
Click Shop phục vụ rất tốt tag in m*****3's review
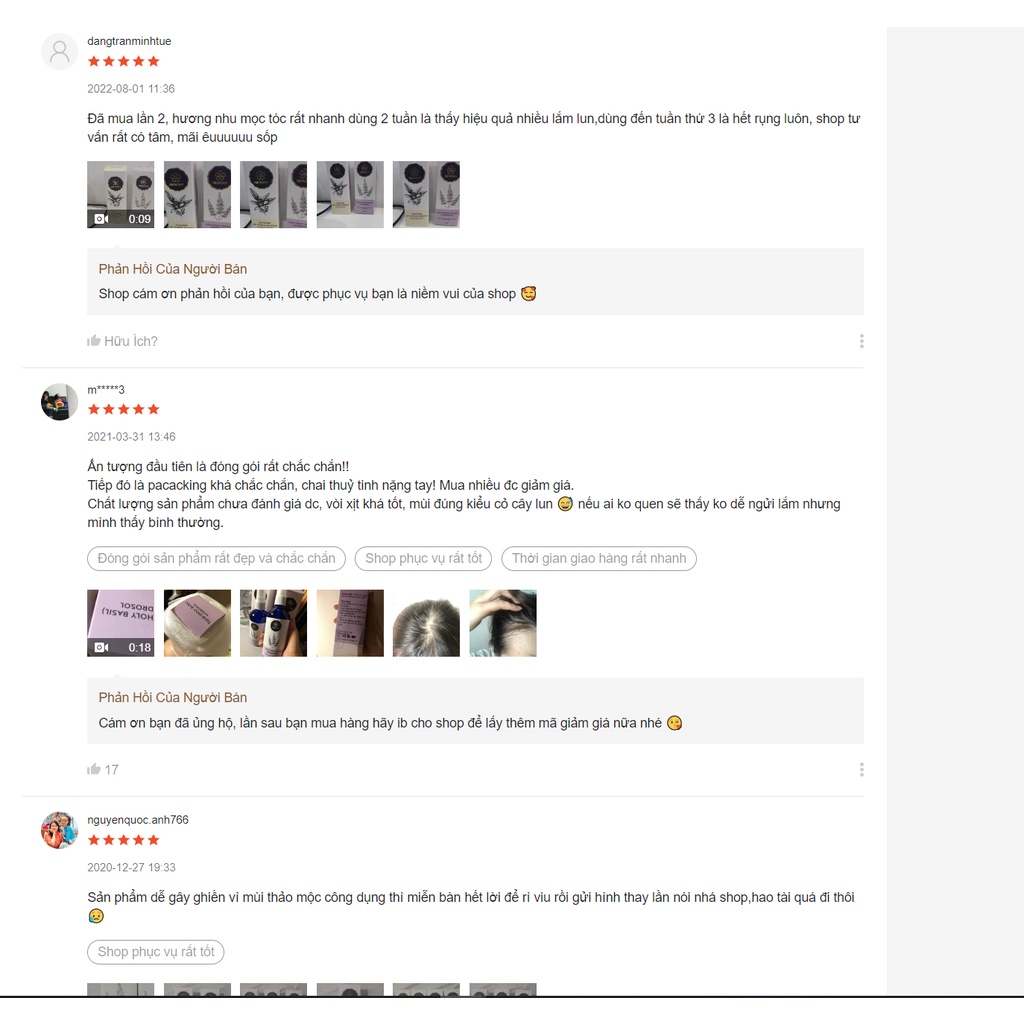[423, 558]
